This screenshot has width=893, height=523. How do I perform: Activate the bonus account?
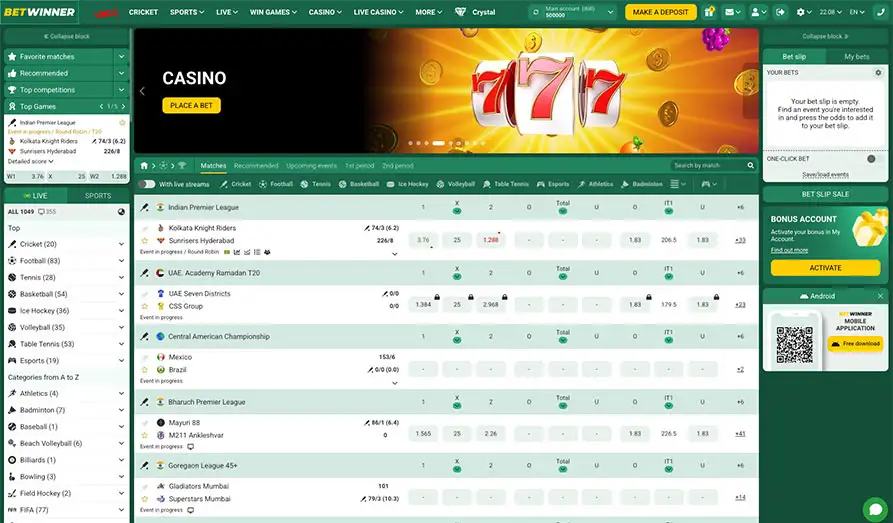pos(825,268)
